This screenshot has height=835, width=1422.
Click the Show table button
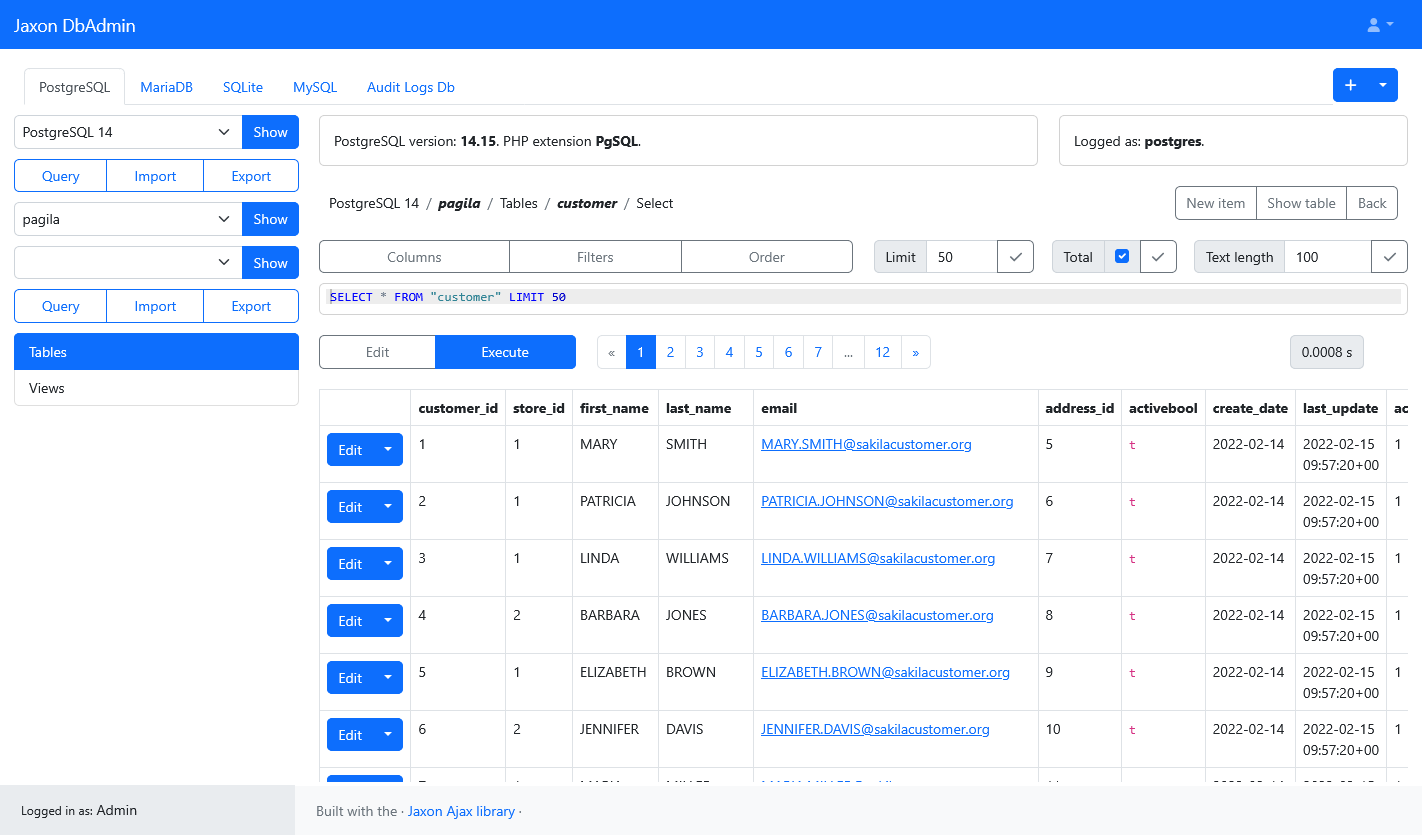[x=1301, y=203]
